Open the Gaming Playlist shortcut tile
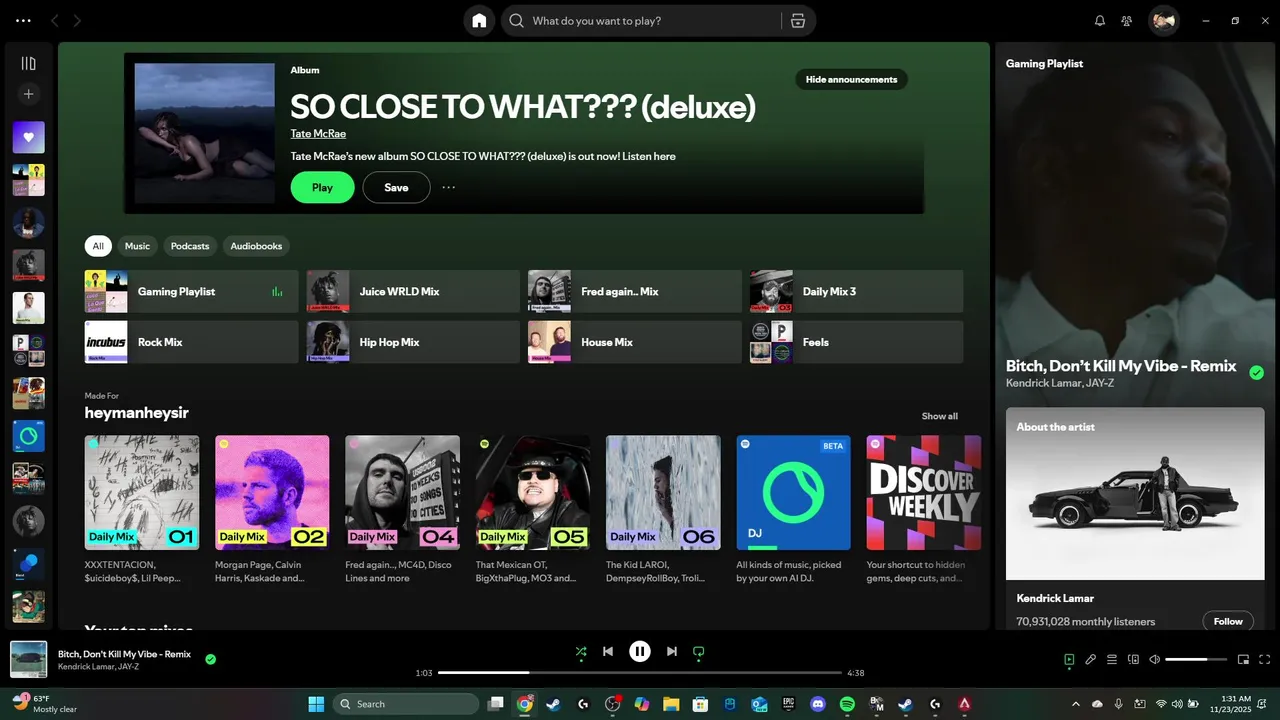This screenshot has width=1280, height=720. point(191,291)
